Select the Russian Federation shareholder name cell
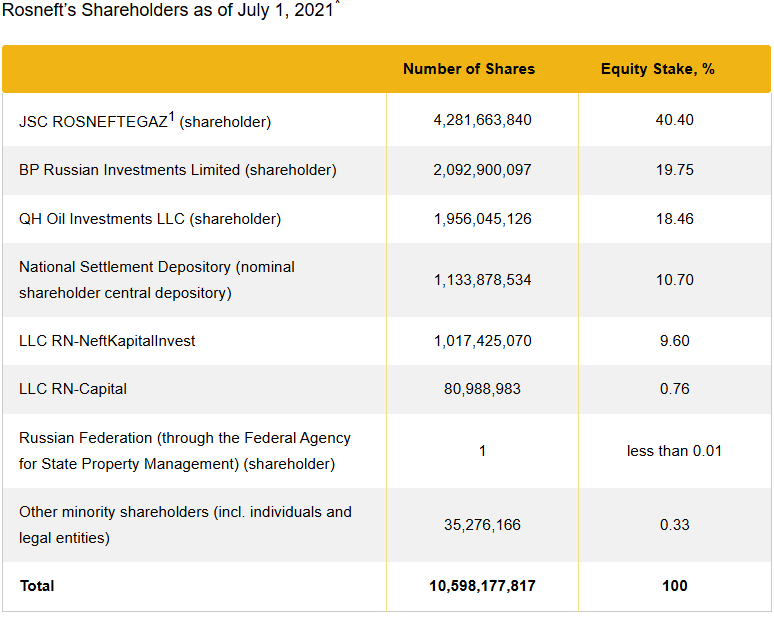774x617 pixels. tap(185, 451)
